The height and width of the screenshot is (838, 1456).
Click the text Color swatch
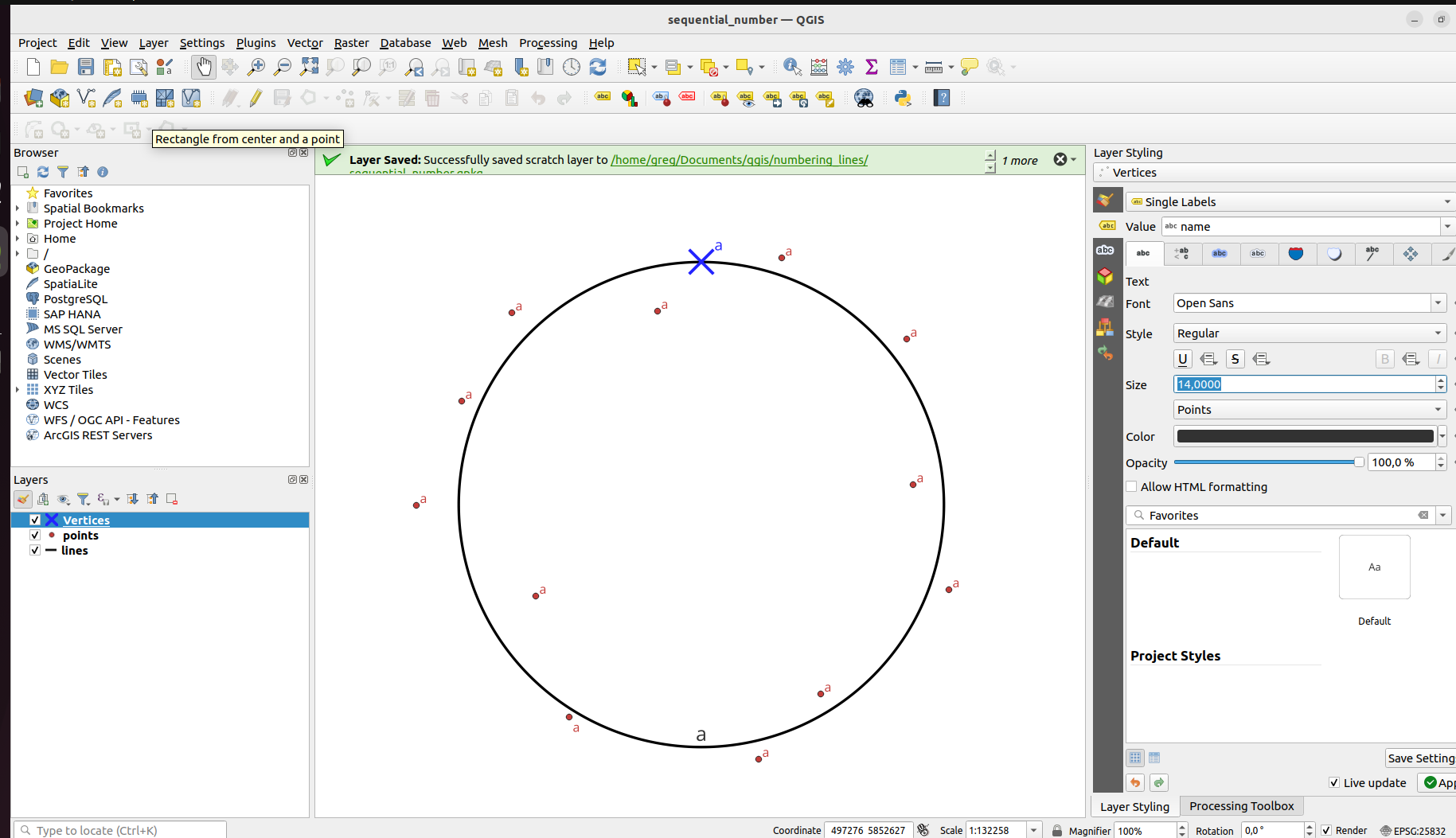pos(1305,436)
